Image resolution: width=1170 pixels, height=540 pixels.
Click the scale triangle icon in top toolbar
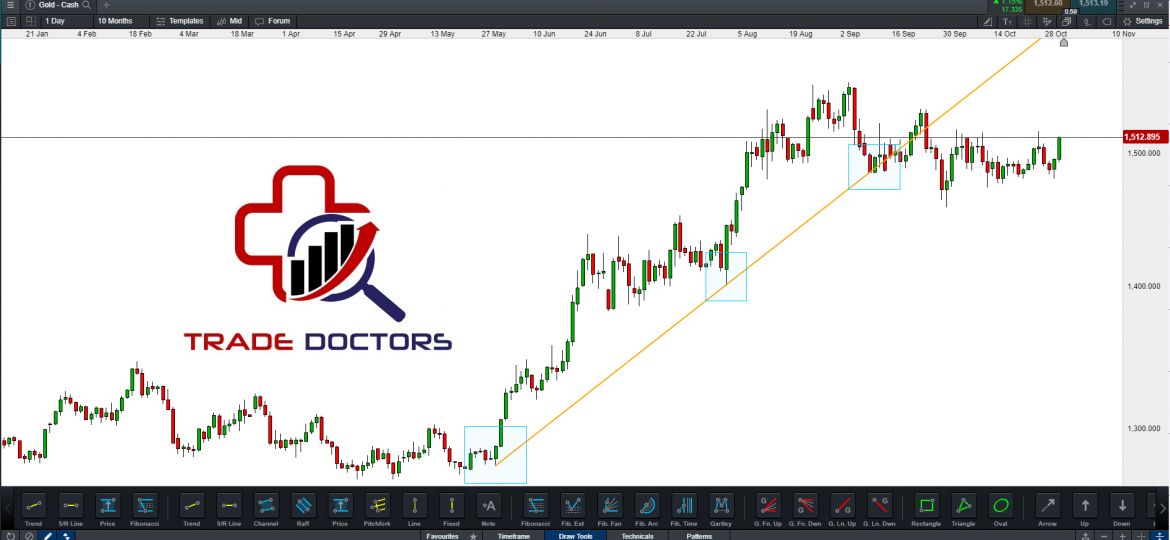point(987,22)
